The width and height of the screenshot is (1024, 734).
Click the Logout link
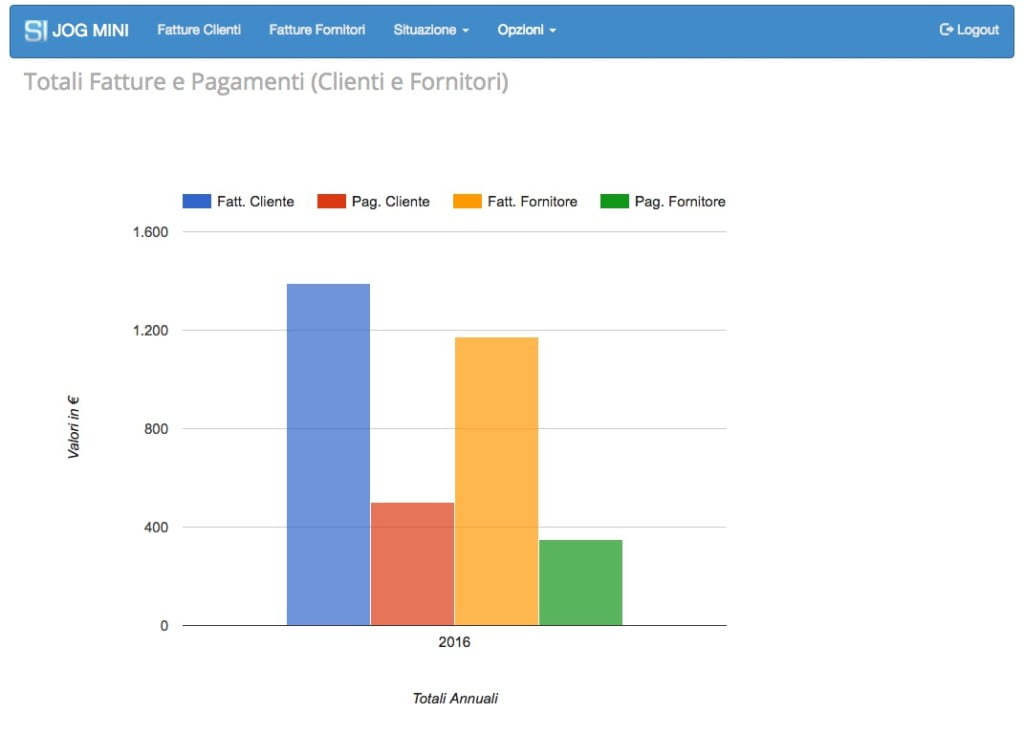click(x=969, y=29)
